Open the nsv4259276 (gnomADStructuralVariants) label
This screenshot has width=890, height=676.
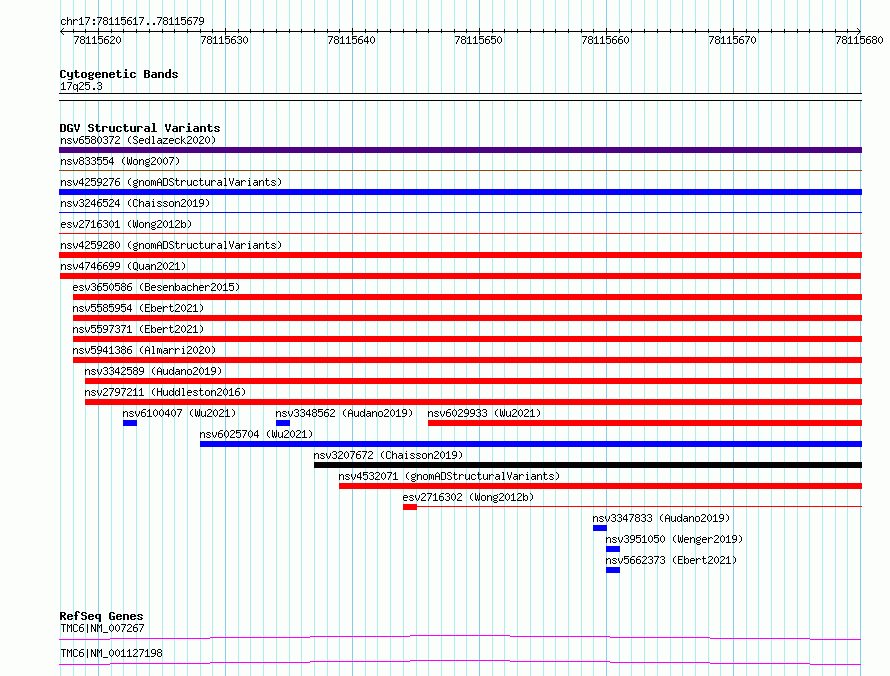pos(171,182)
